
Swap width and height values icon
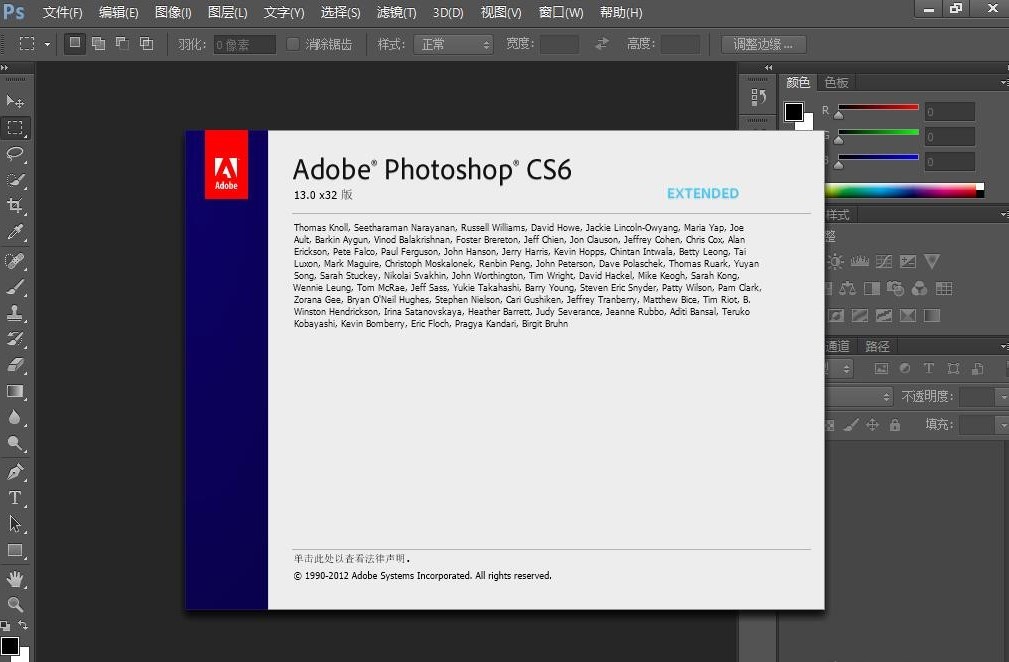[x=602, y=44]
